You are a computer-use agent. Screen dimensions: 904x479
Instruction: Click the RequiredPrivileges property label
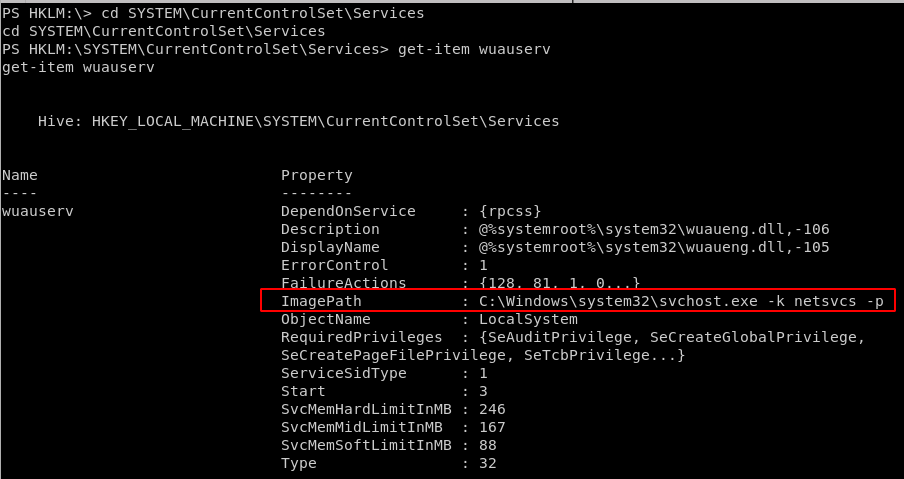[361, 337]
